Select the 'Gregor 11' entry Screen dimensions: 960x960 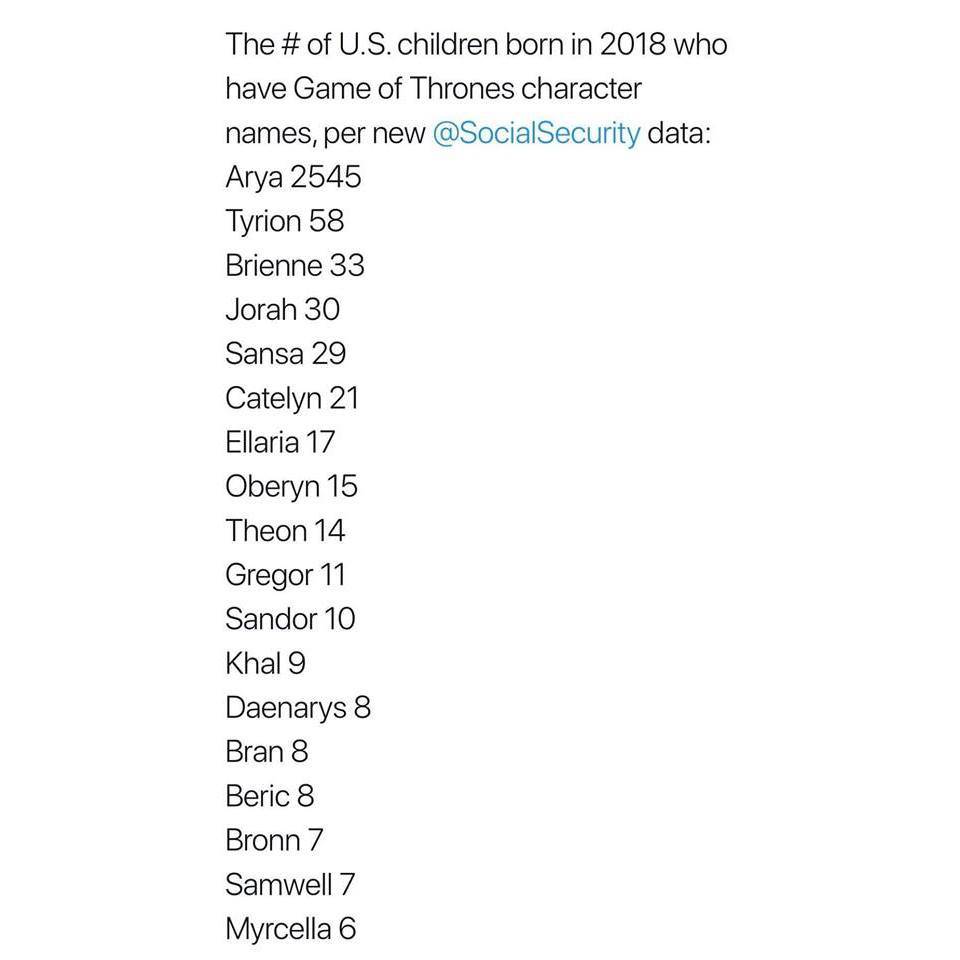285,575
